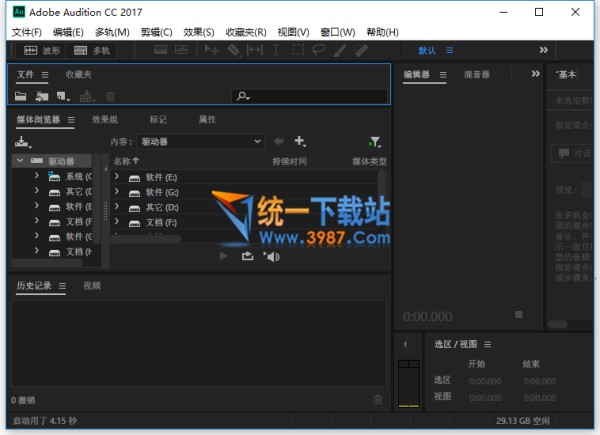
Task: Select the 默认 workspace
Action: (x=427, y=51)
